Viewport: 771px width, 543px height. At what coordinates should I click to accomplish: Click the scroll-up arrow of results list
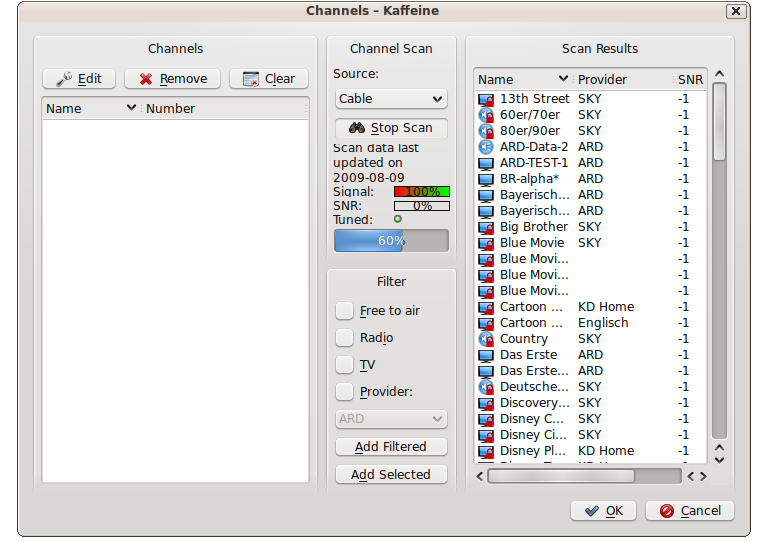[x=719, y=74]
